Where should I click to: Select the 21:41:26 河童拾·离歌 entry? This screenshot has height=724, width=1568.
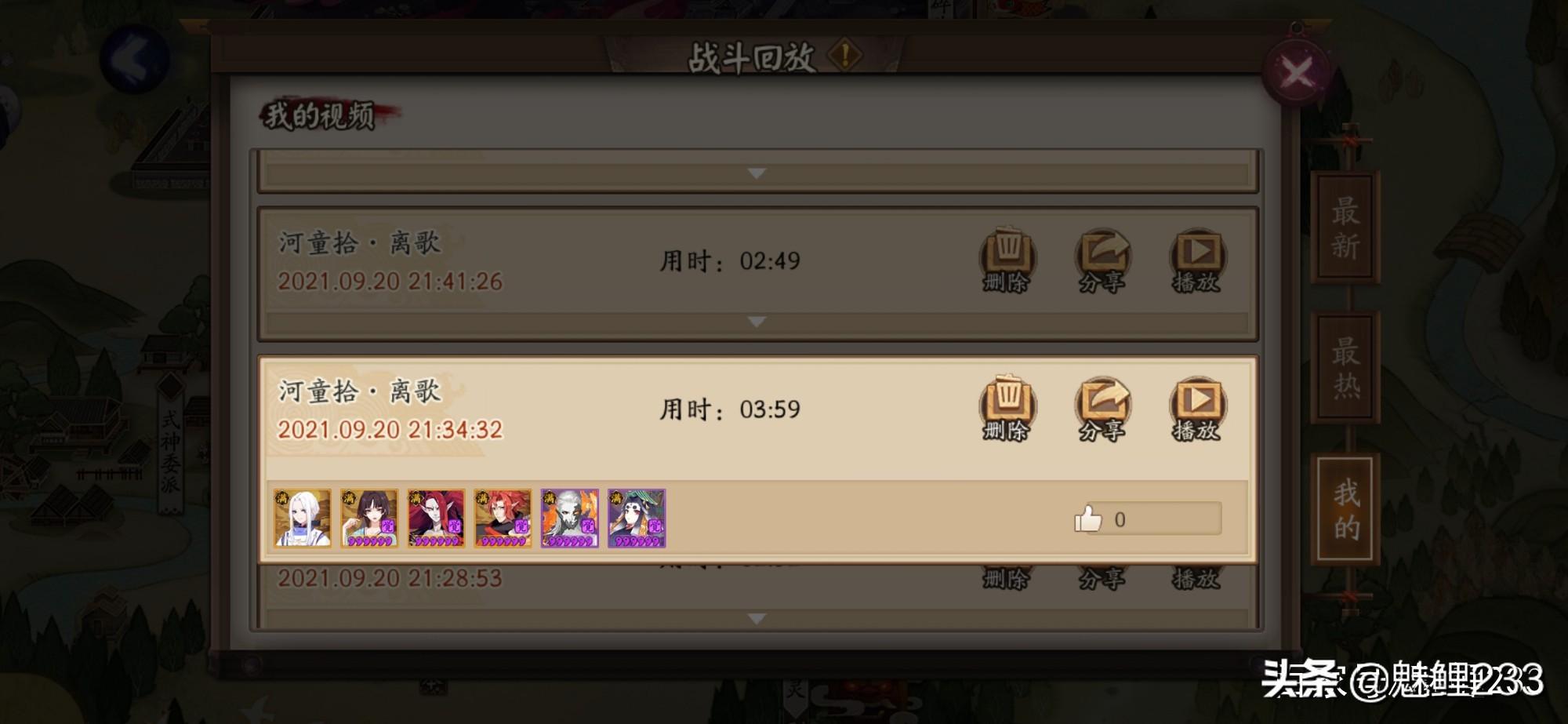[757, 261]
